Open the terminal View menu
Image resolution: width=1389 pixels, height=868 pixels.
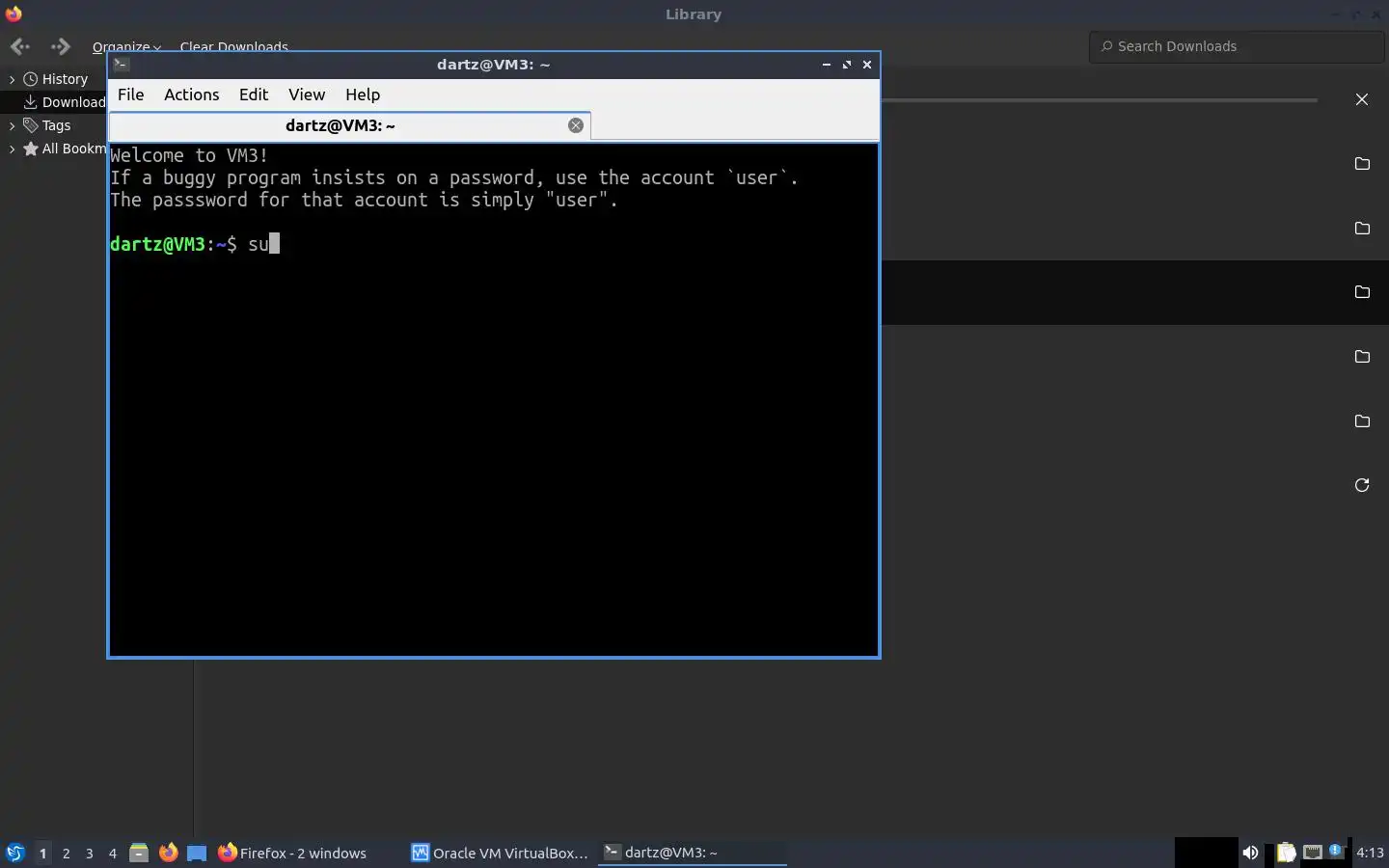(x=307, y=95)
